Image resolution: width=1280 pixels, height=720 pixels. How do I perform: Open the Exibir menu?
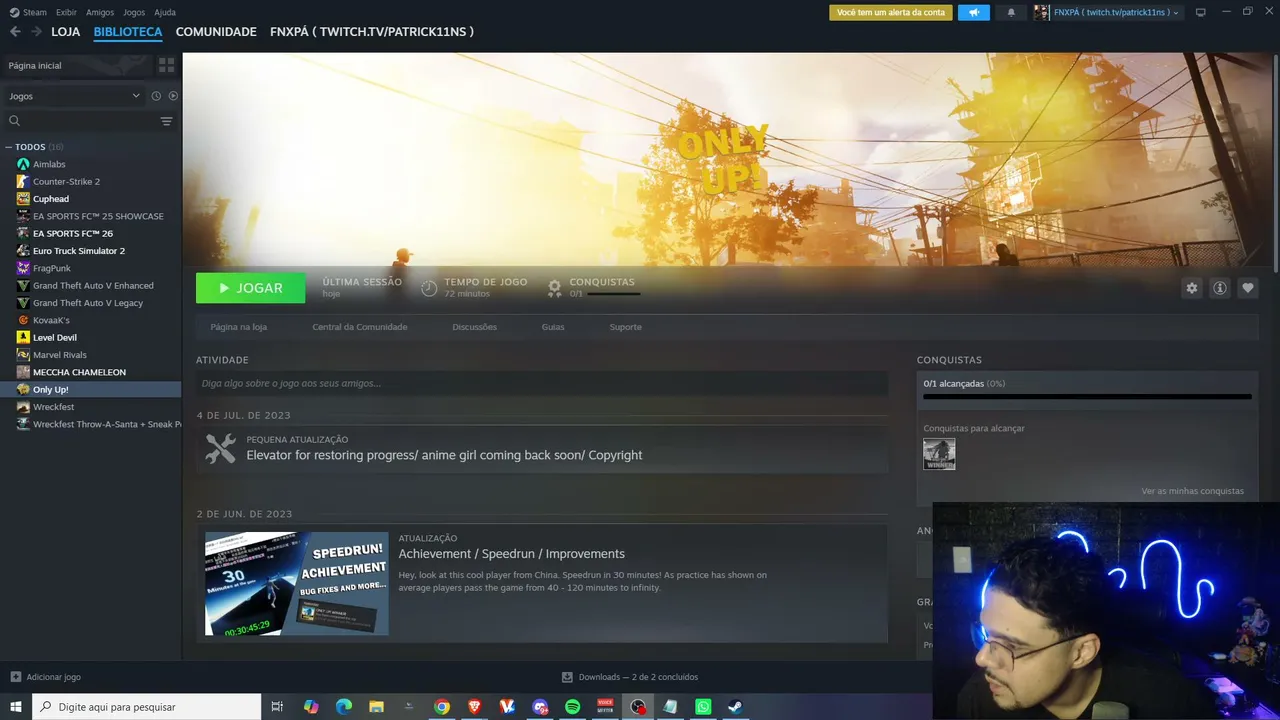click(66, 12)
